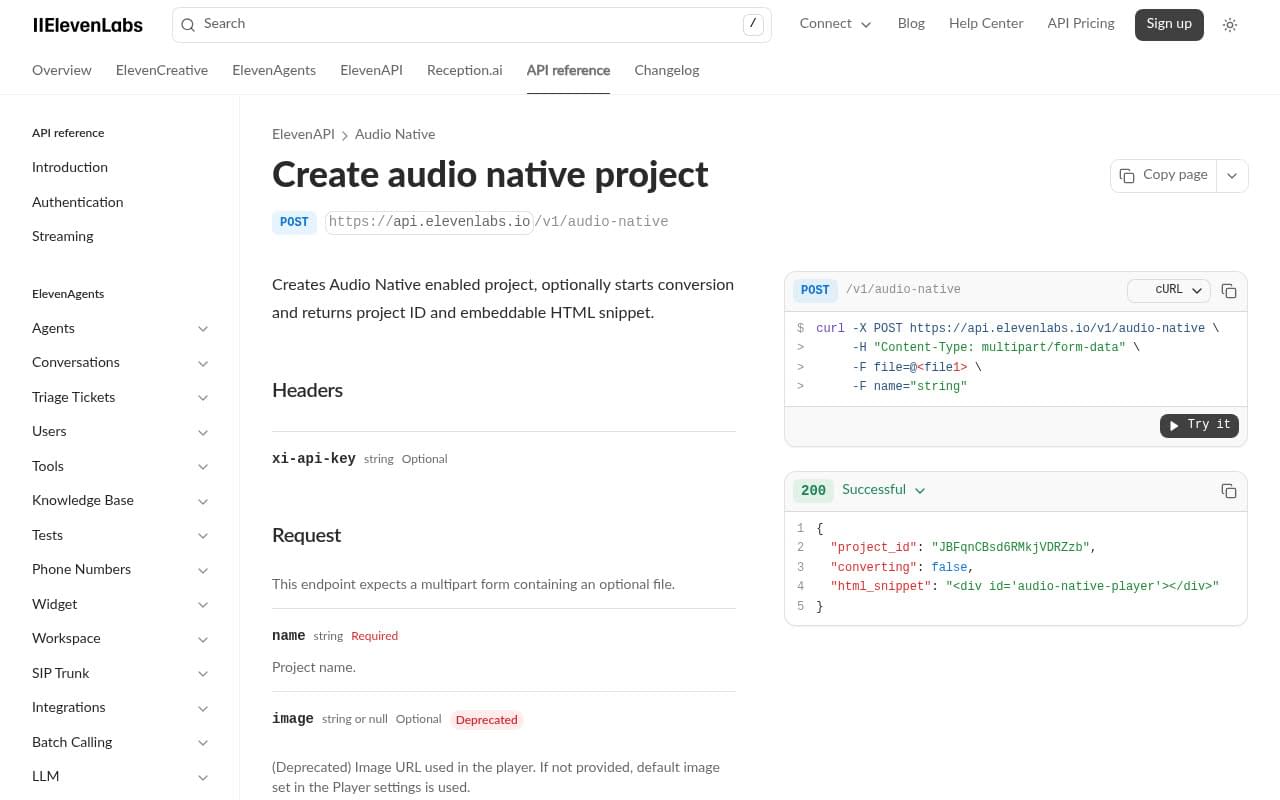1280x800 pixels.
Task: Select the API reference tab
Action: click(568, 71)
